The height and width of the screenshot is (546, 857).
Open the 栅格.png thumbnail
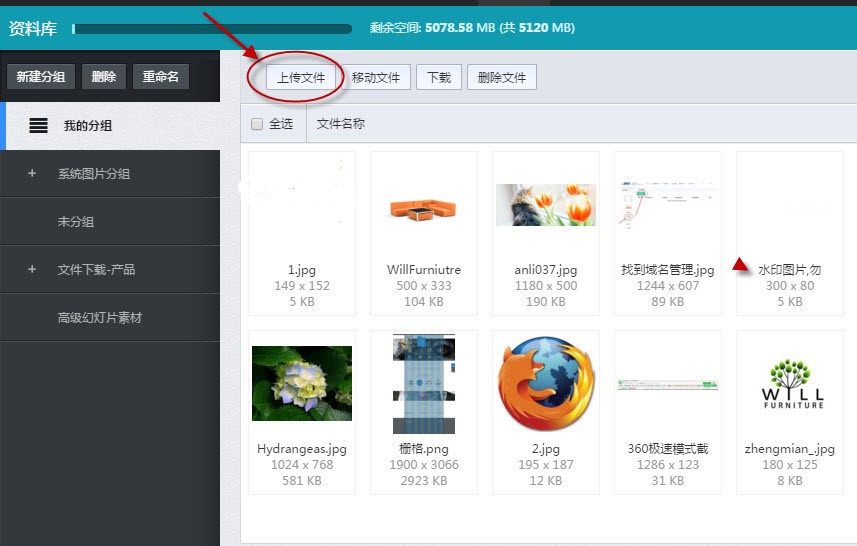(x=423, y=384)
